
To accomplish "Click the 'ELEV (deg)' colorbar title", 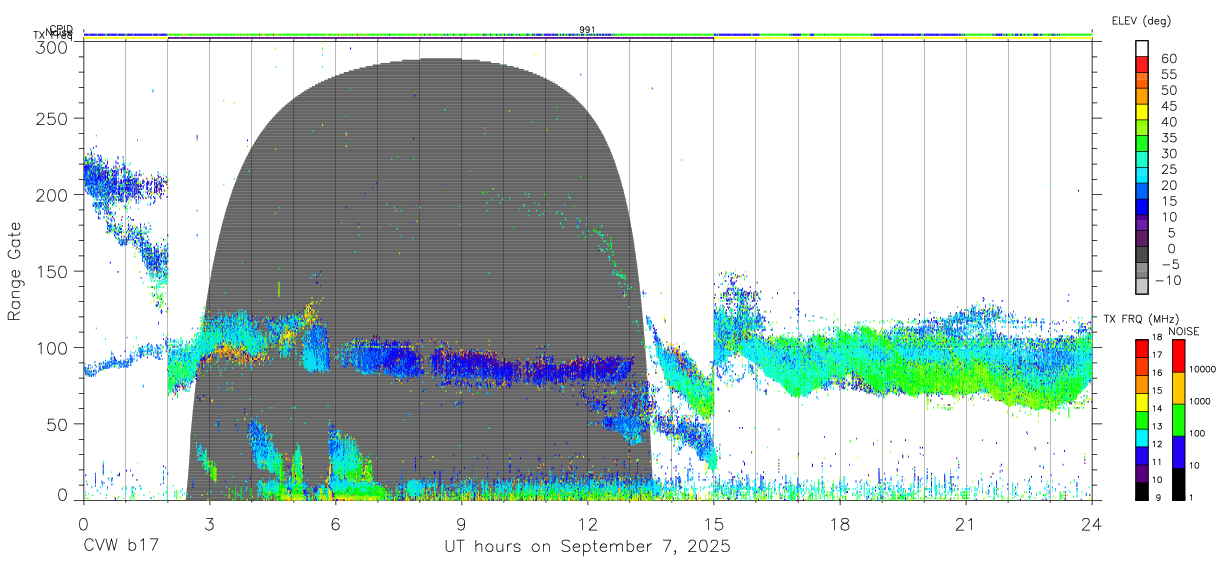I will 1141,20.
